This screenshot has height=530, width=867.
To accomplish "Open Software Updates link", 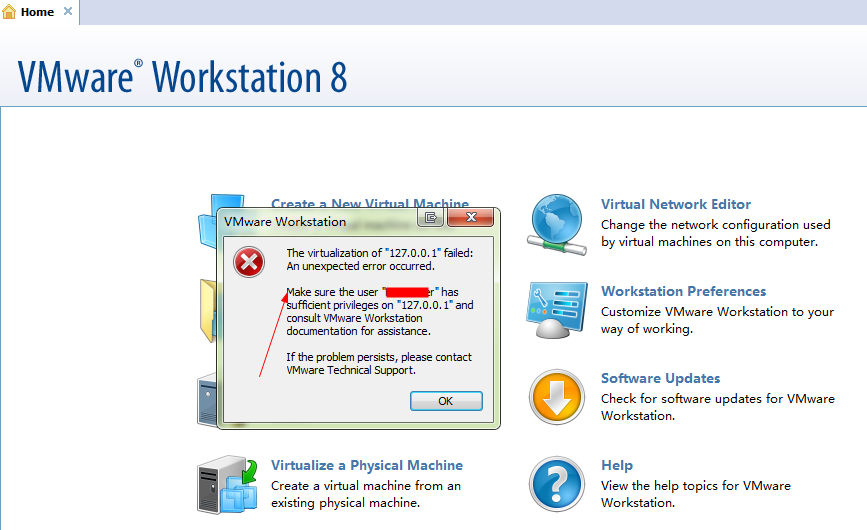I will click(x=660, y=379).
